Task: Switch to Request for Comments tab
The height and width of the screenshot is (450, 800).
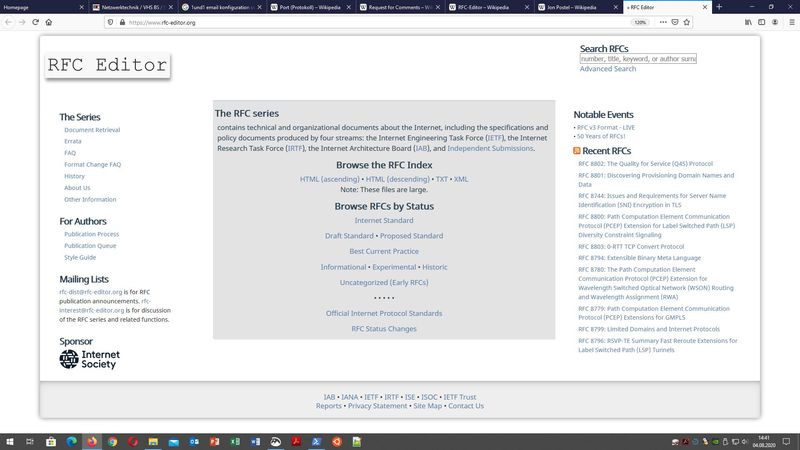Action: coord(399,7)
